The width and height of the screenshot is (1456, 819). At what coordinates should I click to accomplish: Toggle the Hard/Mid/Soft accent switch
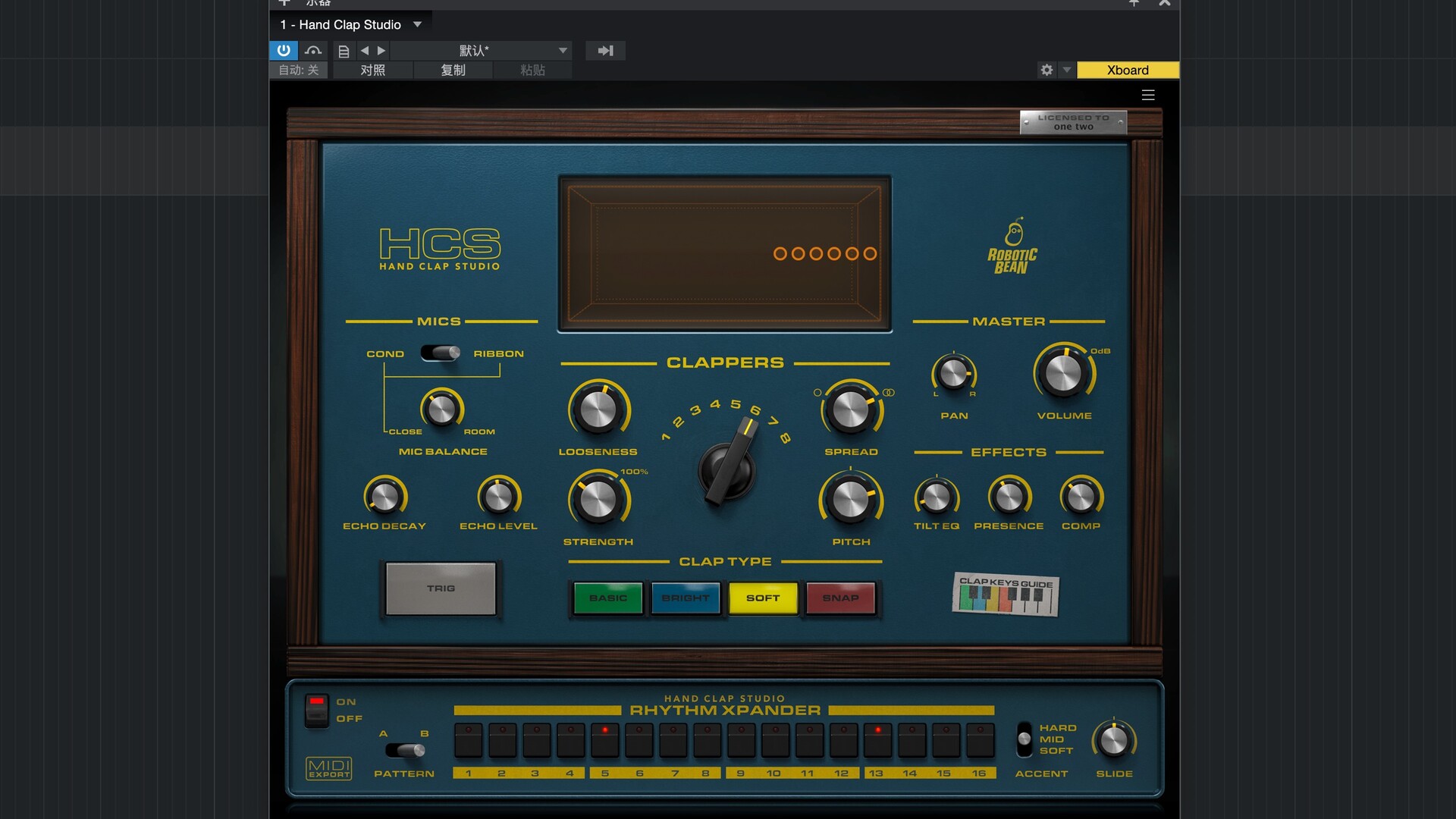coord(1025,739)
